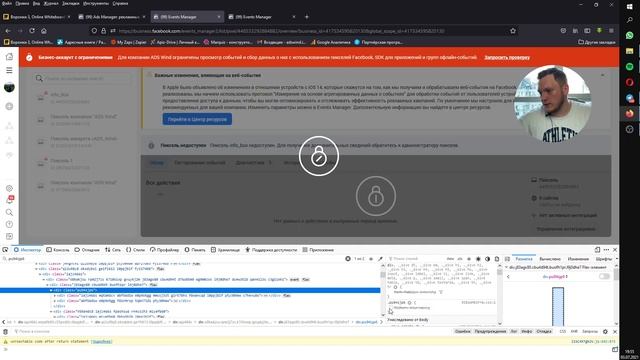Viewport: 640px width, 360px height.
Task: Click the browser home icon in toolbar
Action: [44, 31]
